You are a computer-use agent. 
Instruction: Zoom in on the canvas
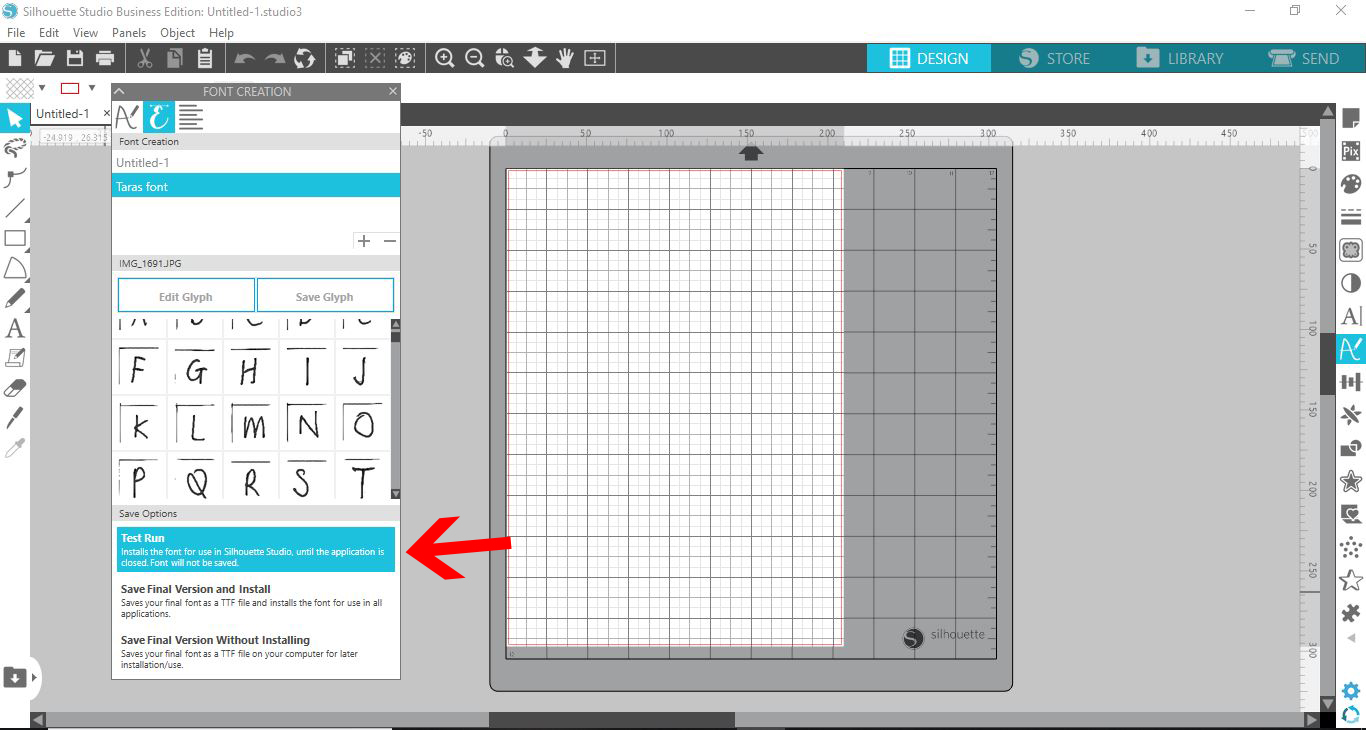pyautogui.click(x=445, y=58)
